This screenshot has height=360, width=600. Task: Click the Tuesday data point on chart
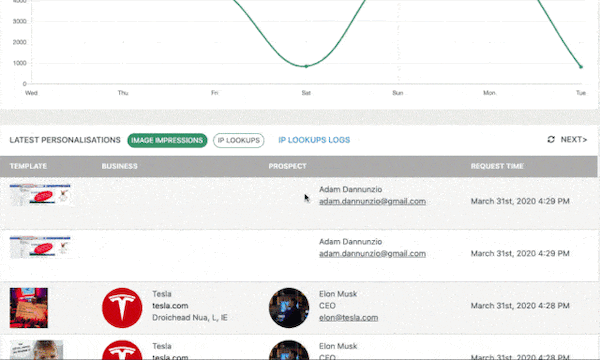click(x=581, y=67)
